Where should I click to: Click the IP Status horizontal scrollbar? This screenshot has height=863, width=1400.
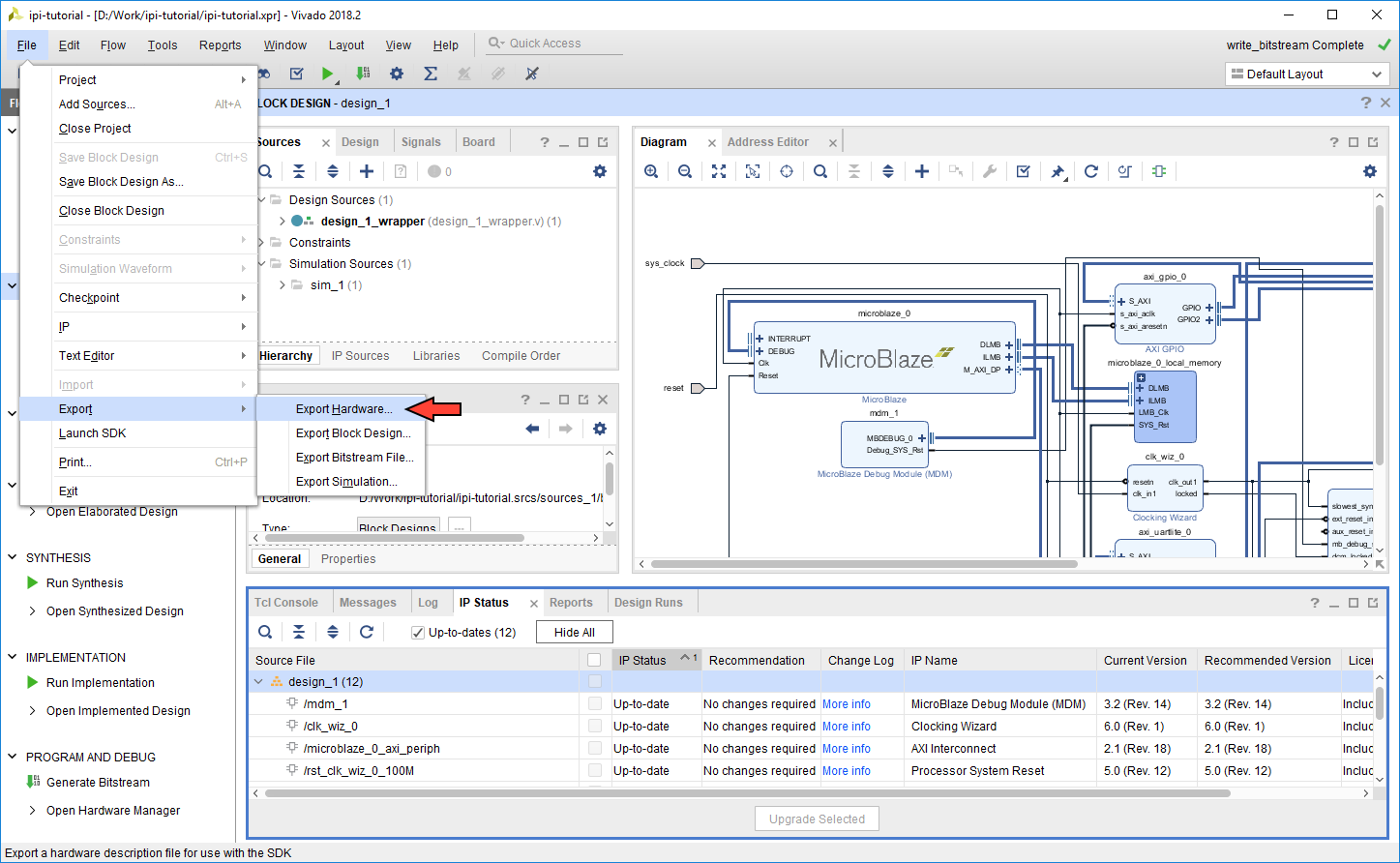[747, 793]
